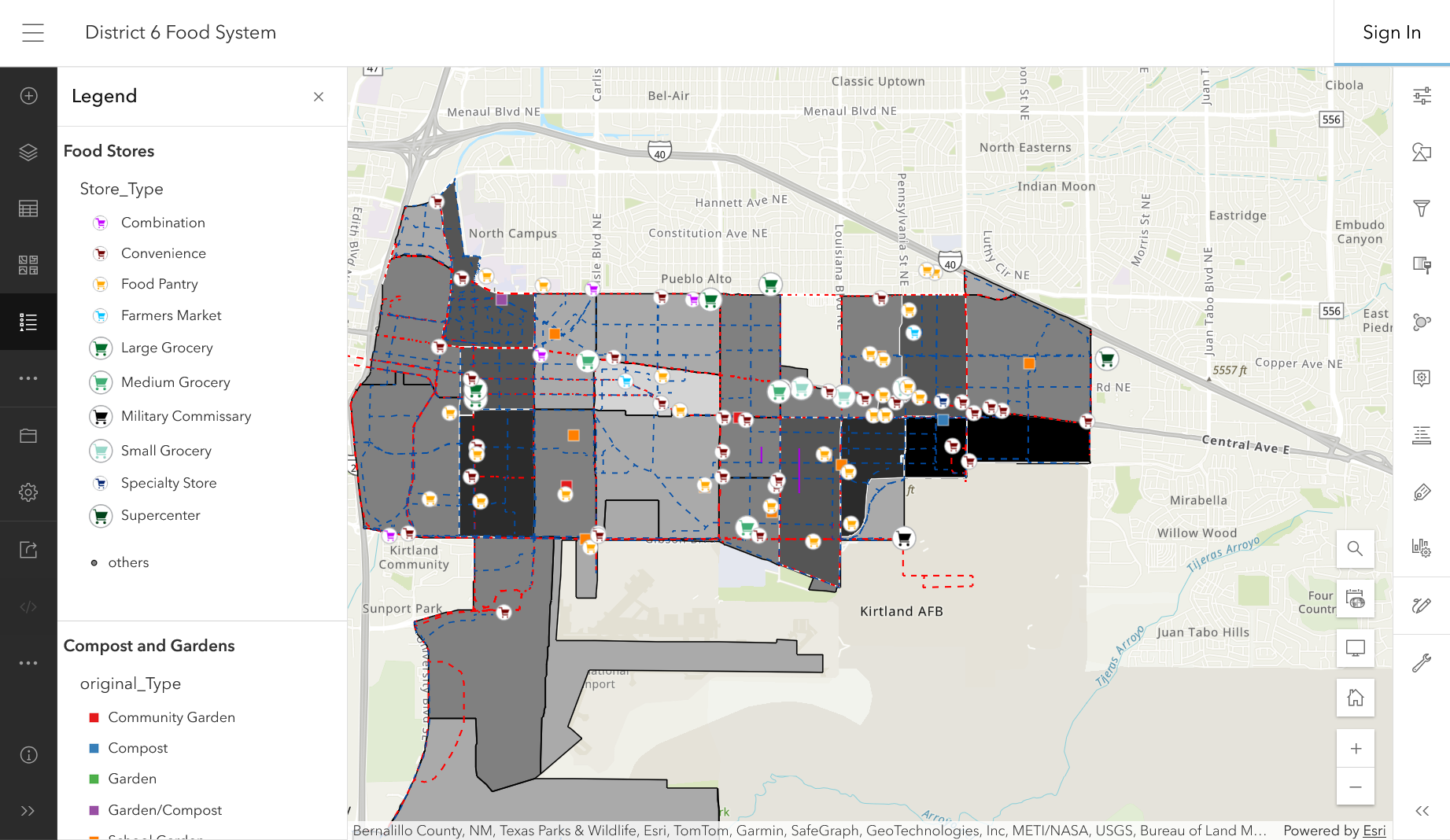The height and width of the screenshot is (840, 1450).
Task: Open the Layers panel icon
Action: coord(28,152)
